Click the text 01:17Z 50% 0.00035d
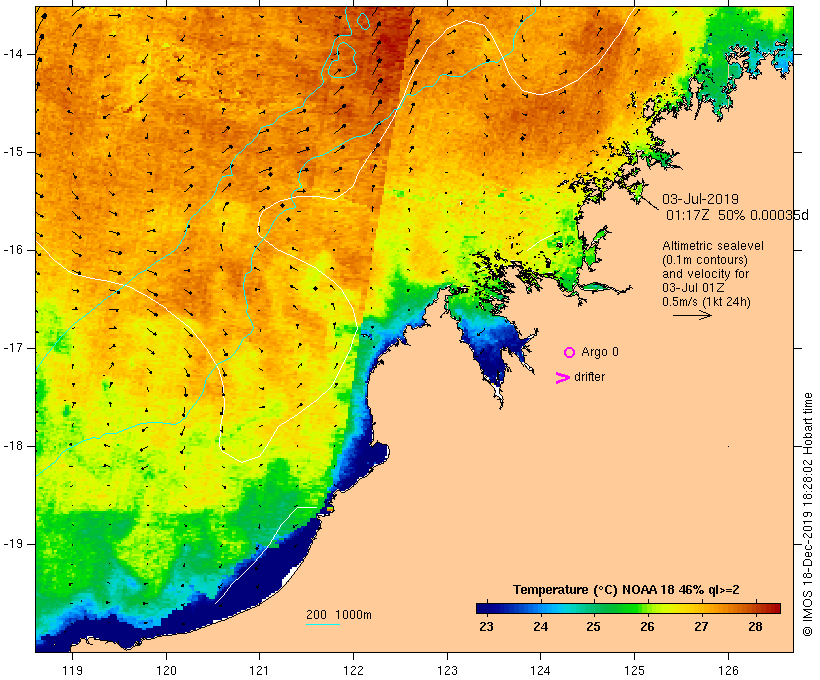 pyautogui.click(x=737, y=215)
